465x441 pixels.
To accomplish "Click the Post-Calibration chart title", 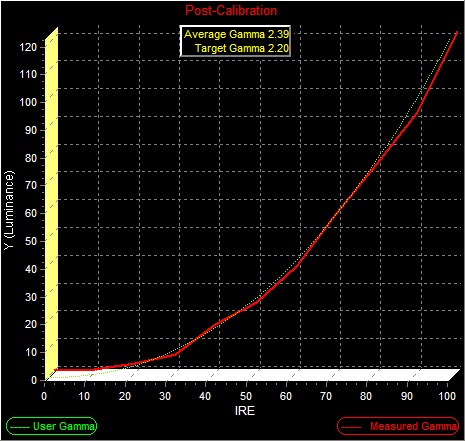I will click(x=231, y=10).
